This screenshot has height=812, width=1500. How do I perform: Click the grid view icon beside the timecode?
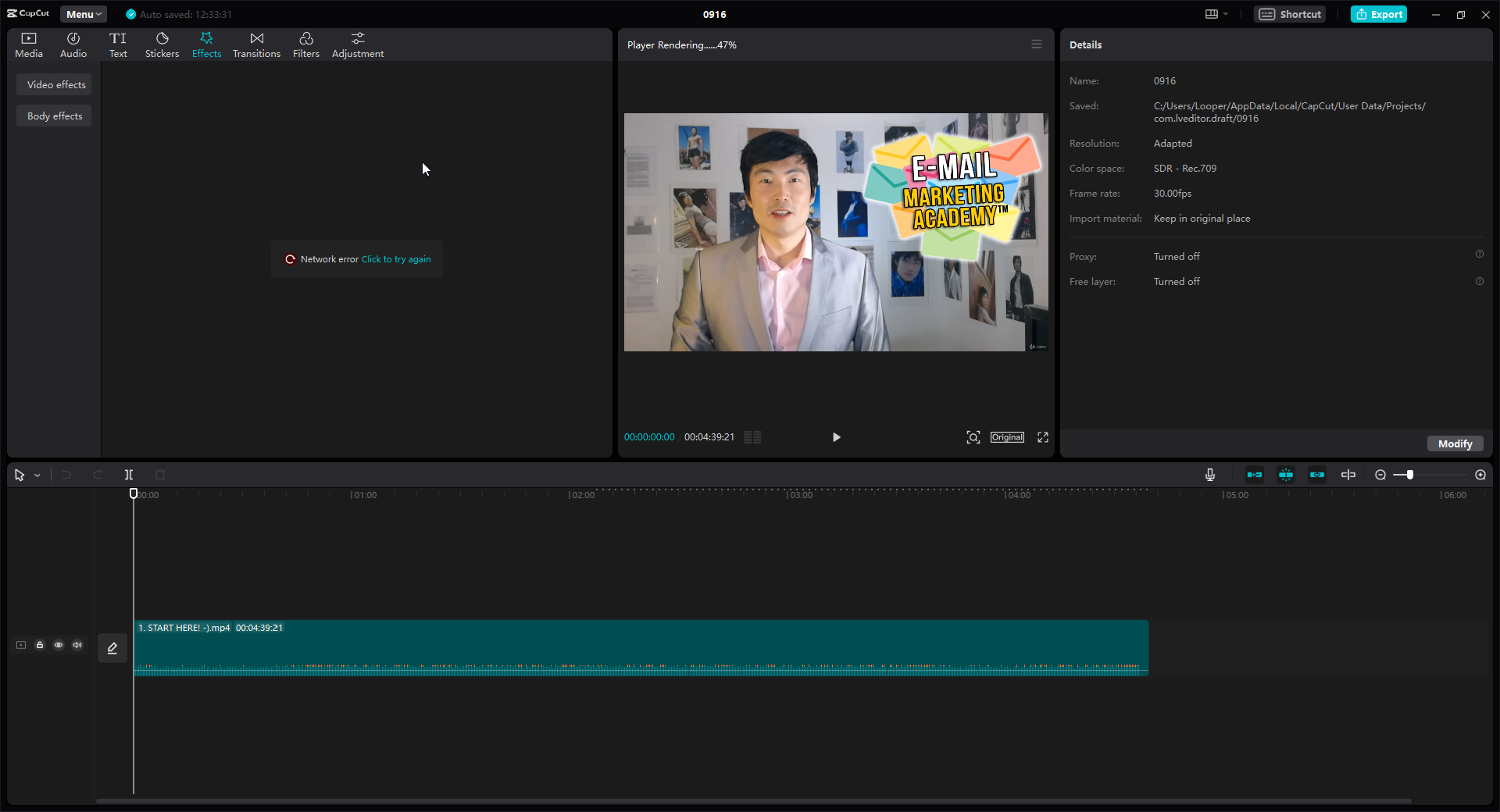752,437
